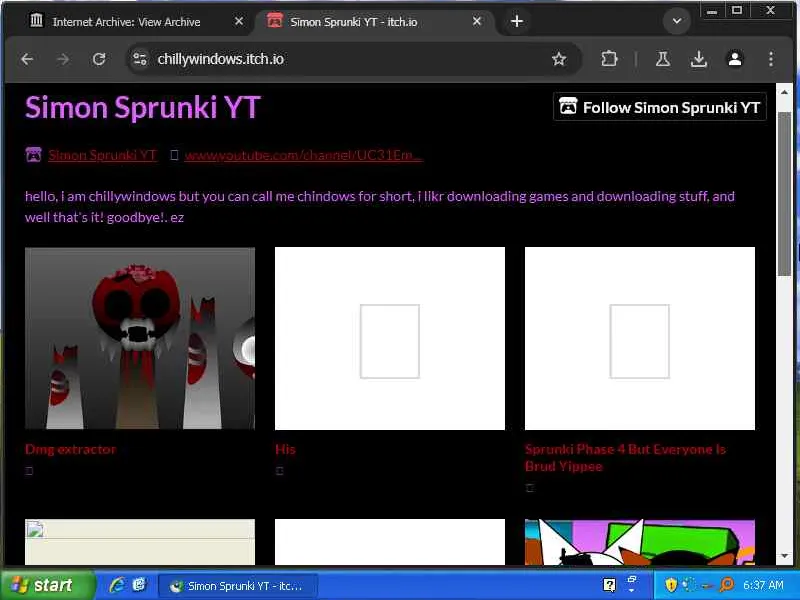Image resolution: width=800 pixels, height=600 pixels.
Task: Click the itch.io icon beside profile link
Action: (34, 155)
